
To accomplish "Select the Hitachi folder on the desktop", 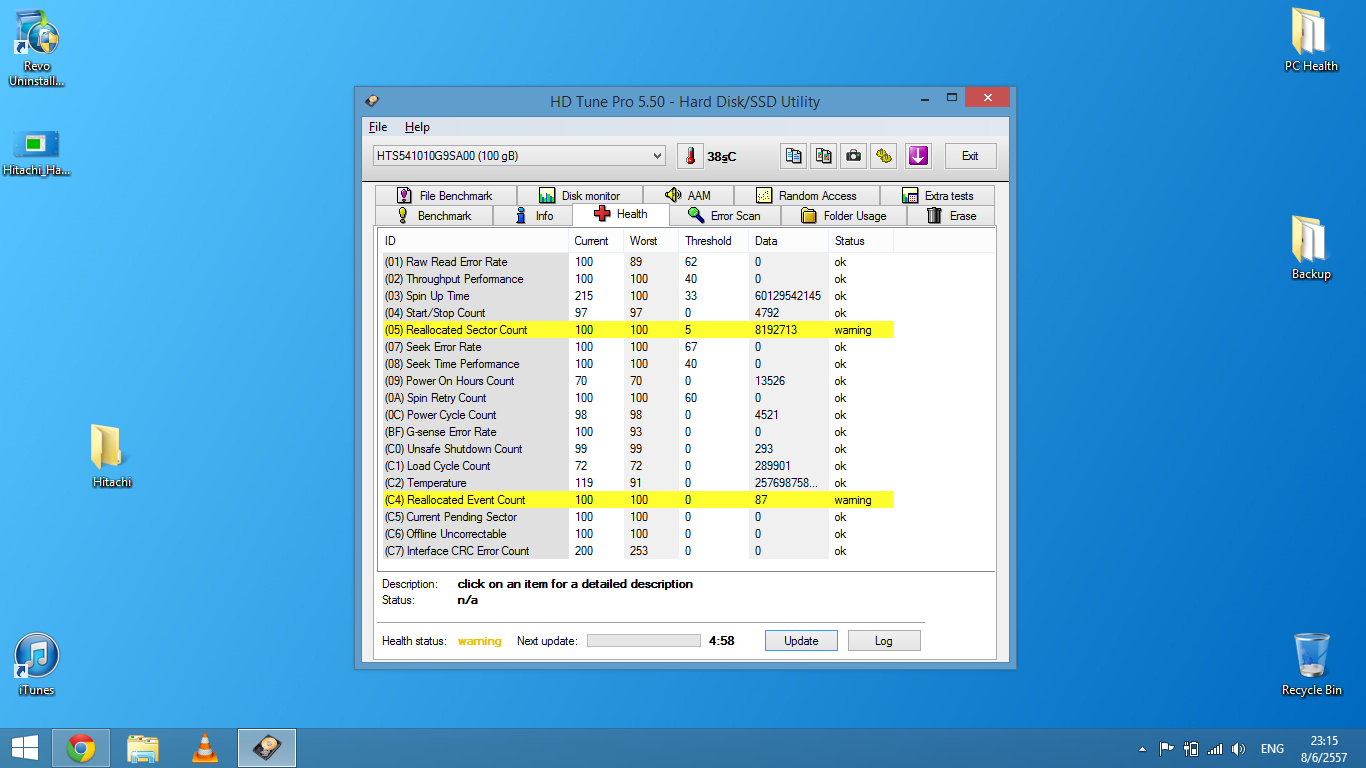I will click(112, 456).
